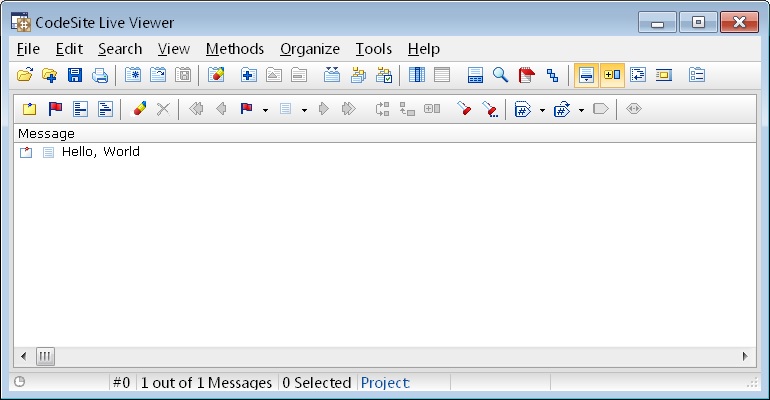Toggle the highlighted yellow plus pane button

pyautogui.click(x=612, y=75)
